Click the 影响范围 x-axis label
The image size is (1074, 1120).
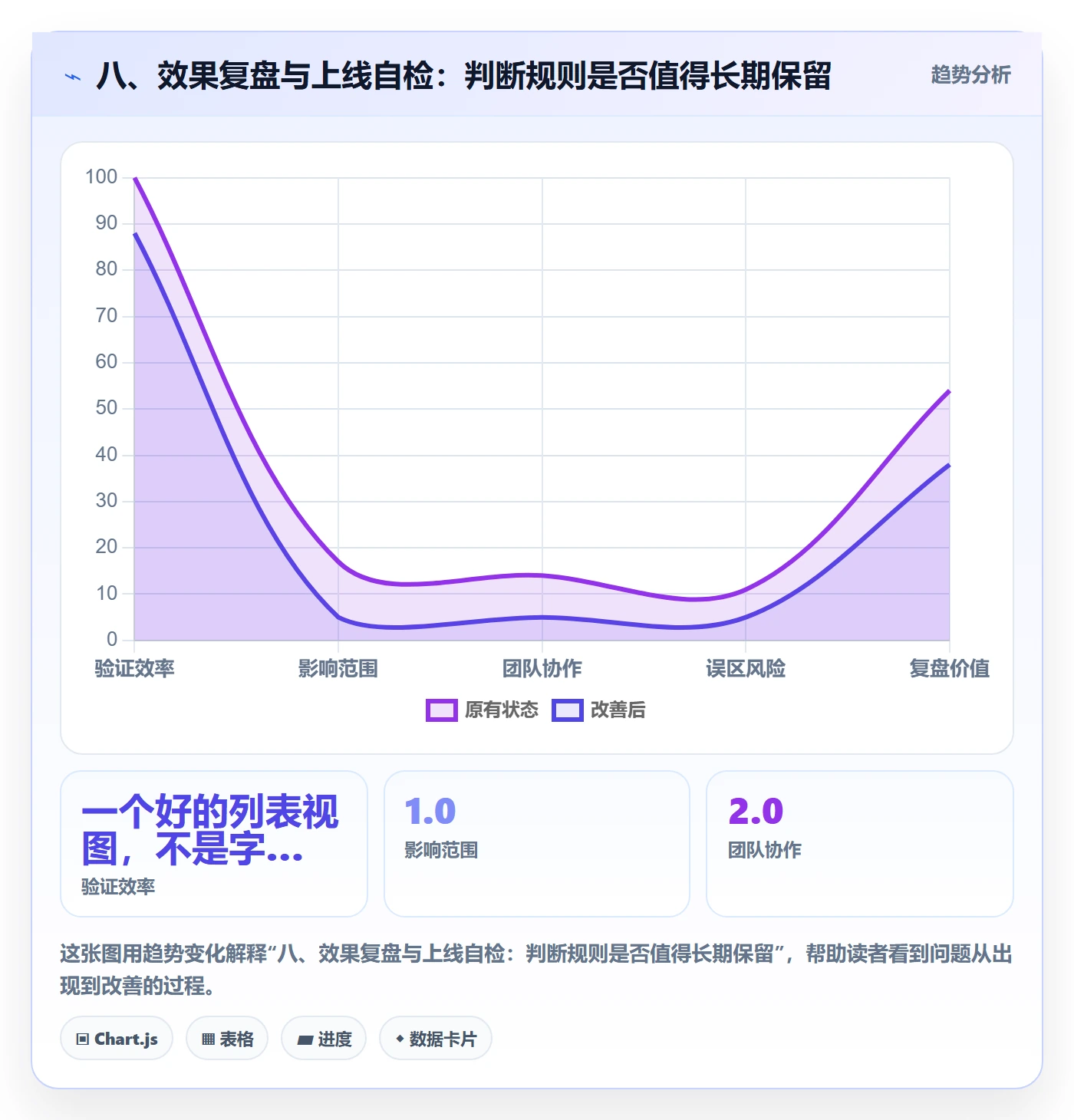click(338, 668)
